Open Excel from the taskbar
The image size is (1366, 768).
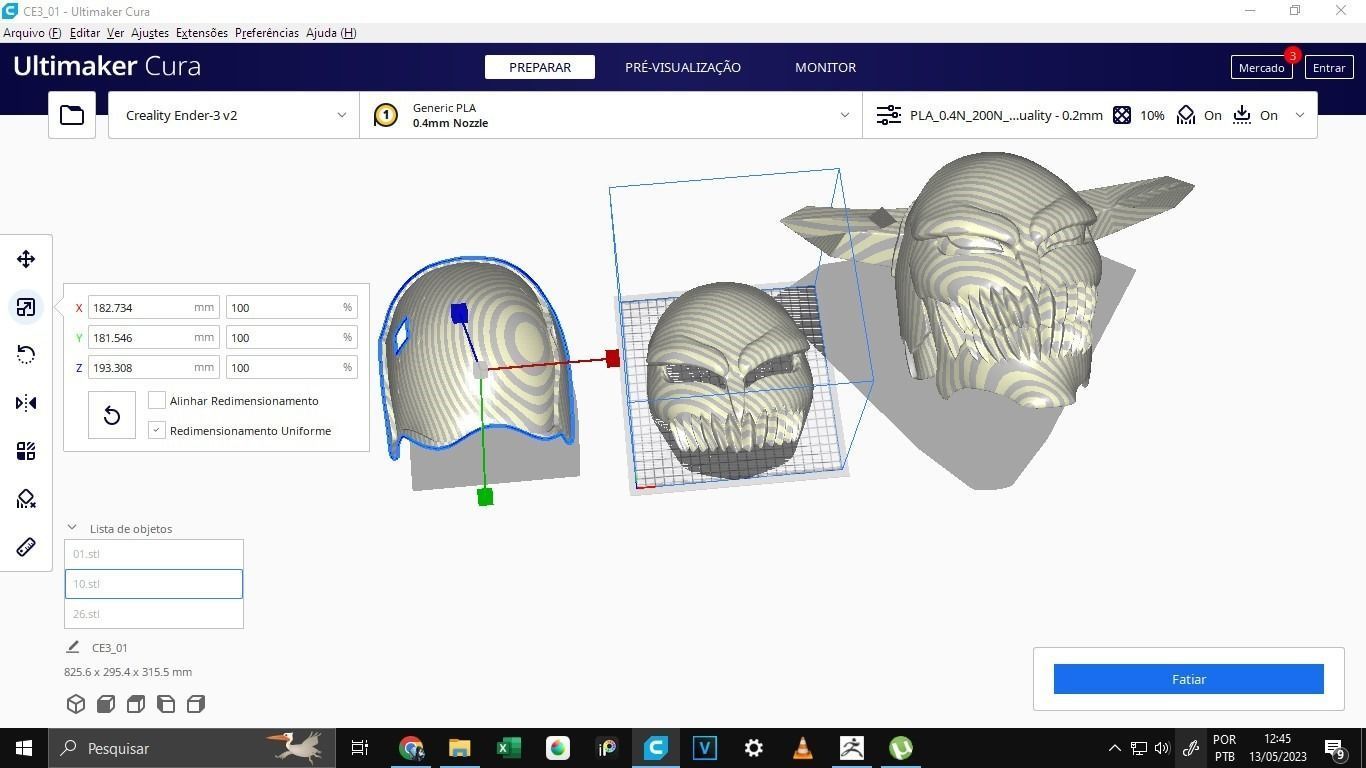pyautogui.click(x=509, y=748)
